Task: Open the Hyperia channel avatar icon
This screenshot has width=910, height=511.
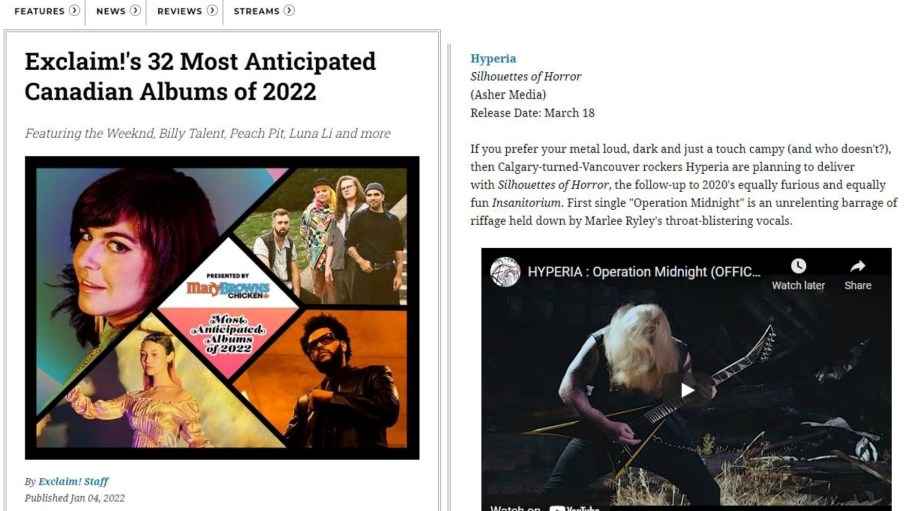Action: pos(505,272)
